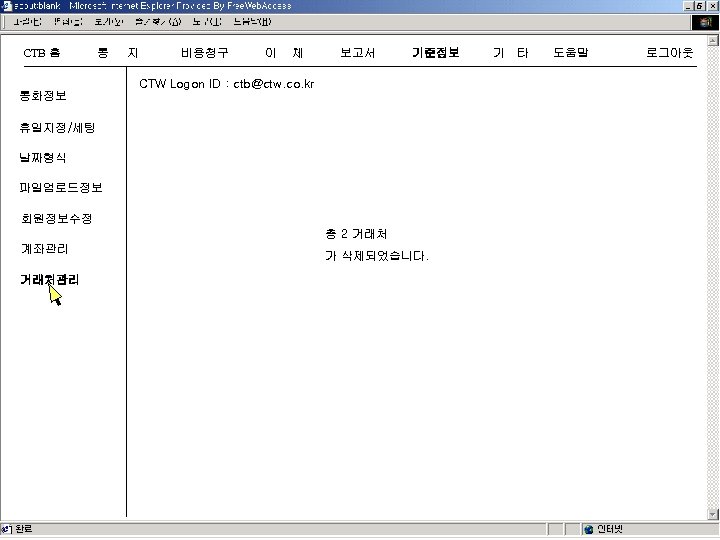Minimize the Internet Explorer window
The height and width of the screenshot is (540, 720).
[688, 6]
